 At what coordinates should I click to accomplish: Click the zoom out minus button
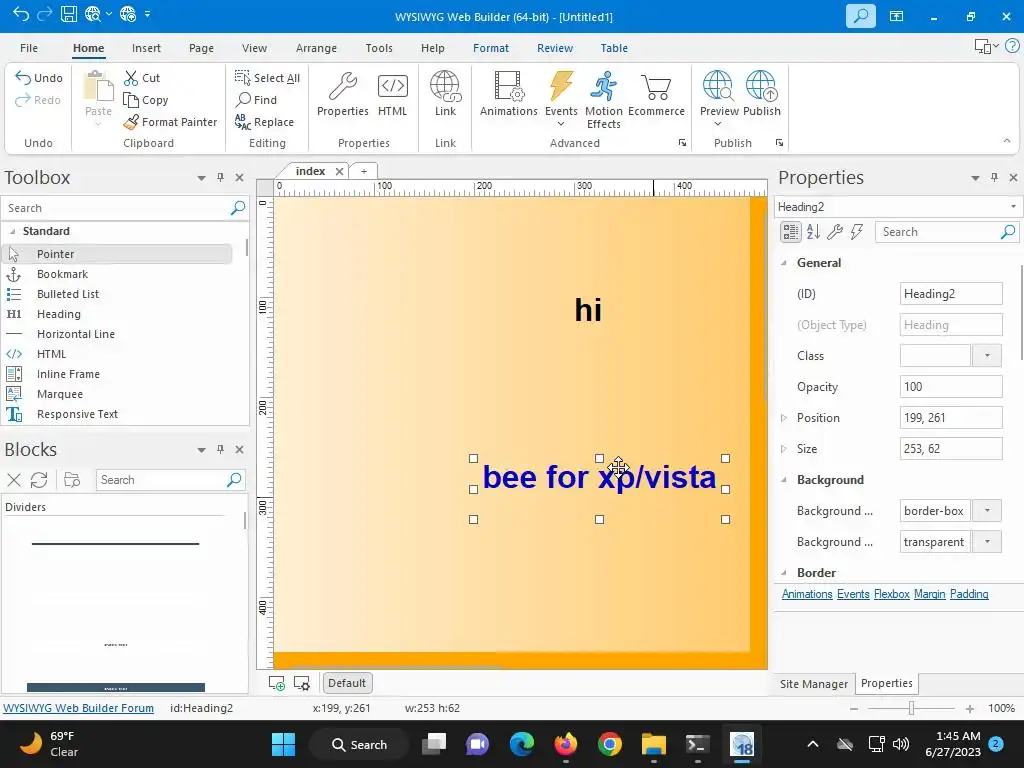click(x=854, y=709)
